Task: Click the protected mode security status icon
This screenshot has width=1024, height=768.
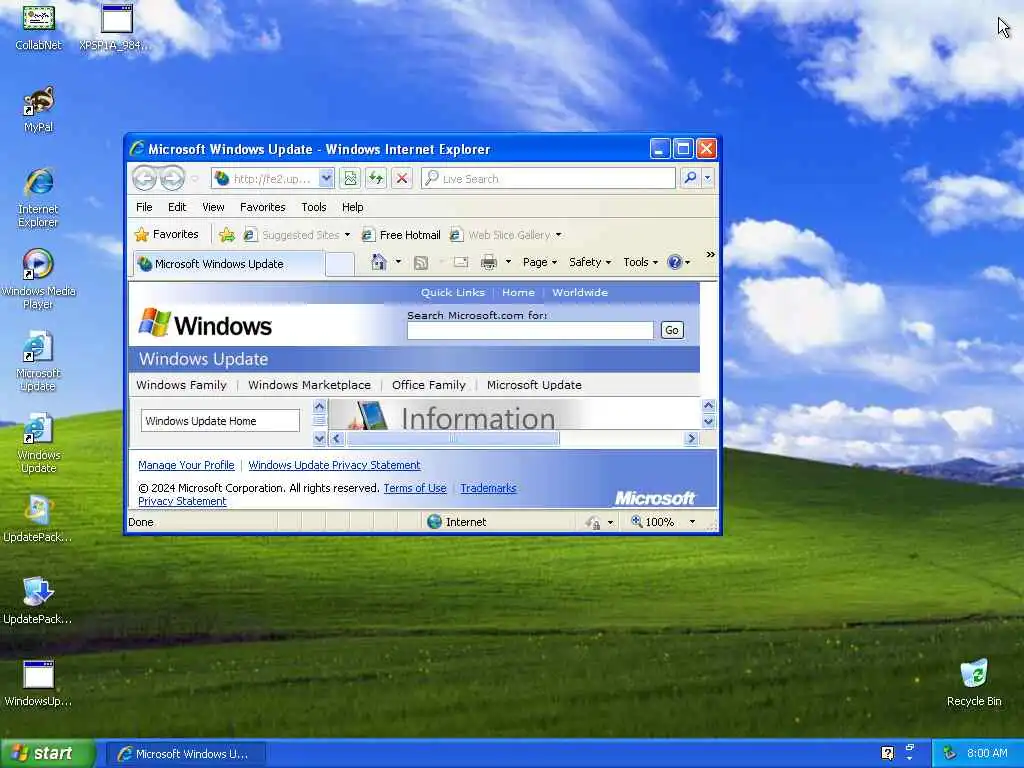Action: point(593,522)
